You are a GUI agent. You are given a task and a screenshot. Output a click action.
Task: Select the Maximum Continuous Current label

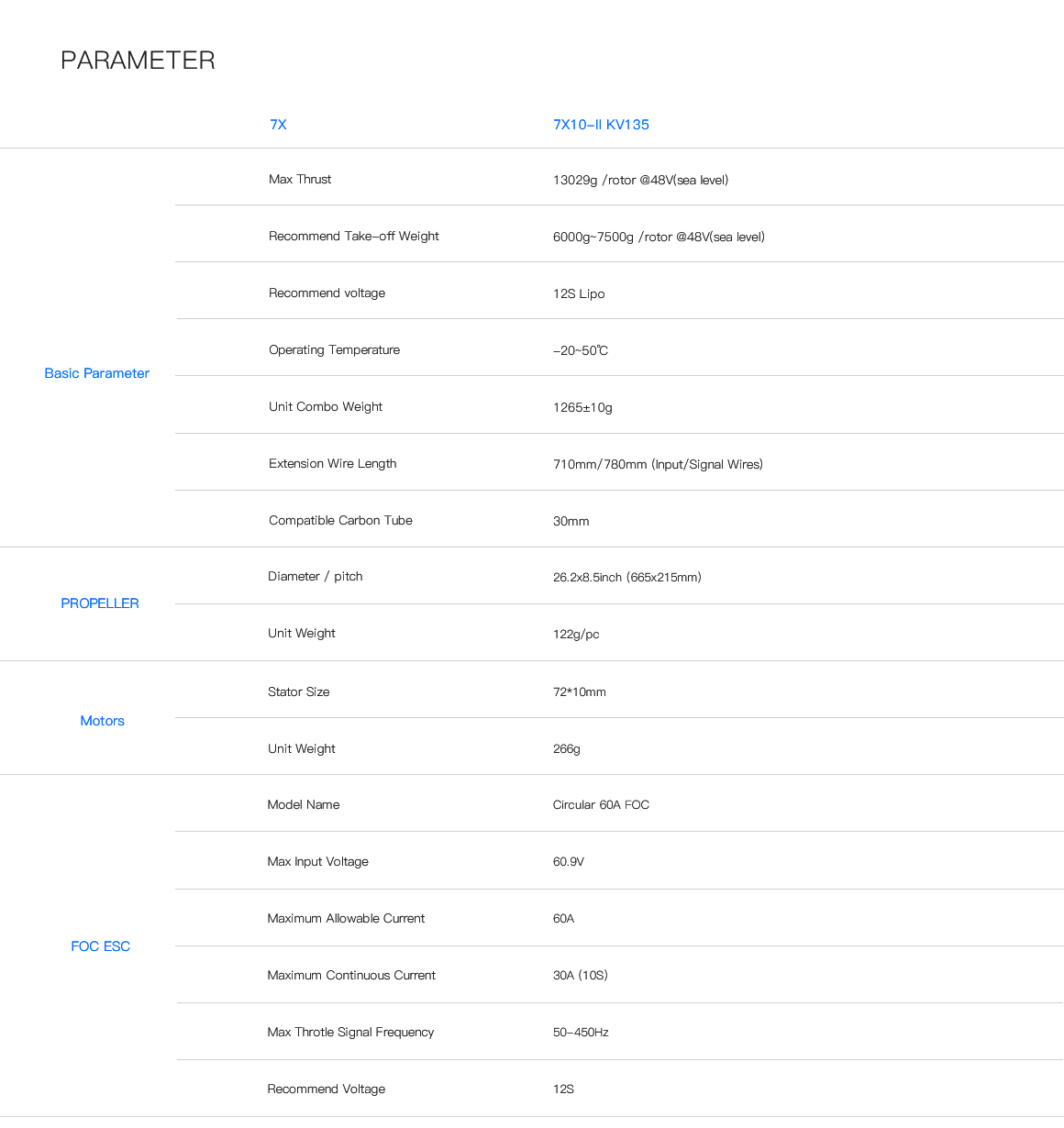coord(351,976)
